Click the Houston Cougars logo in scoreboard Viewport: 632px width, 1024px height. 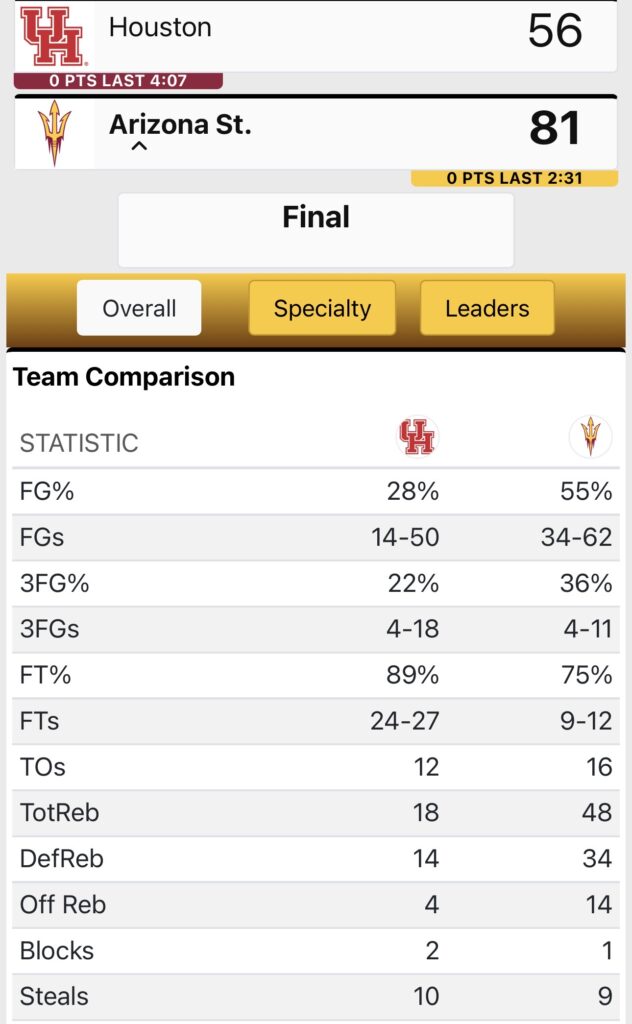(53, 35)
